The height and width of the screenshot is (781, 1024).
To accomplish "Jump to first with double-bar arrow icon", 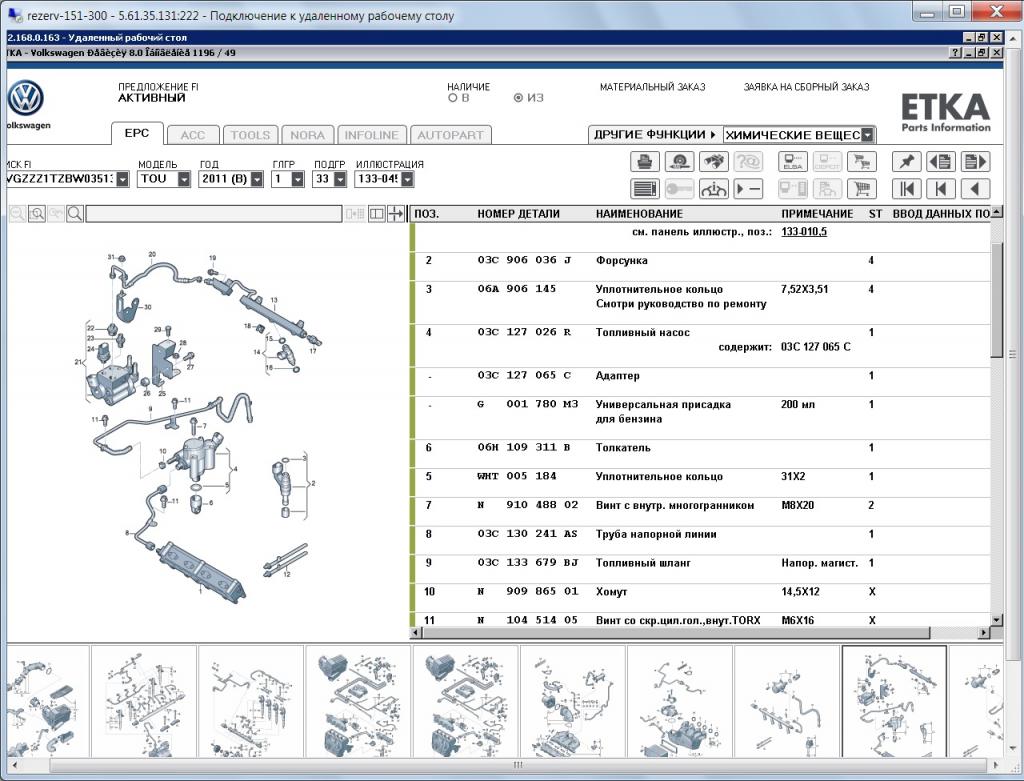I will click(x=907, y=189).
